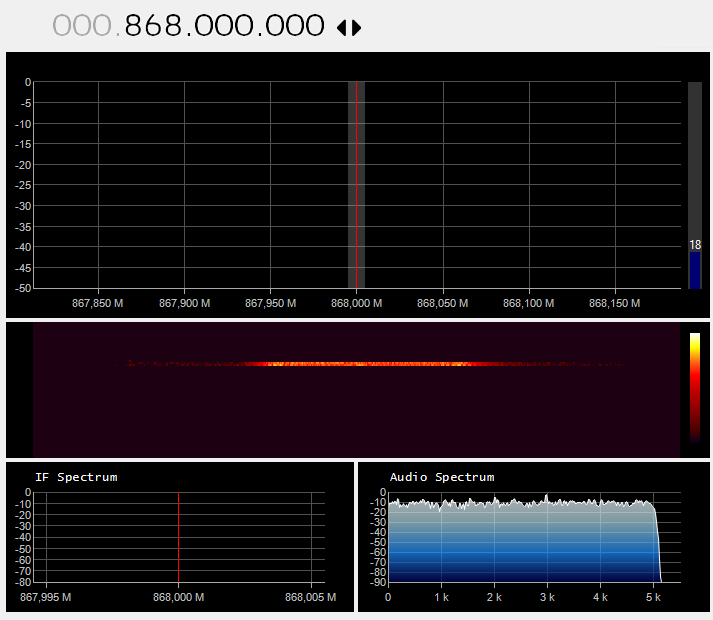This screenshot has height=620, width=713.
Task: Click the 867,900 M frequency label
Action: click(184, 303)
